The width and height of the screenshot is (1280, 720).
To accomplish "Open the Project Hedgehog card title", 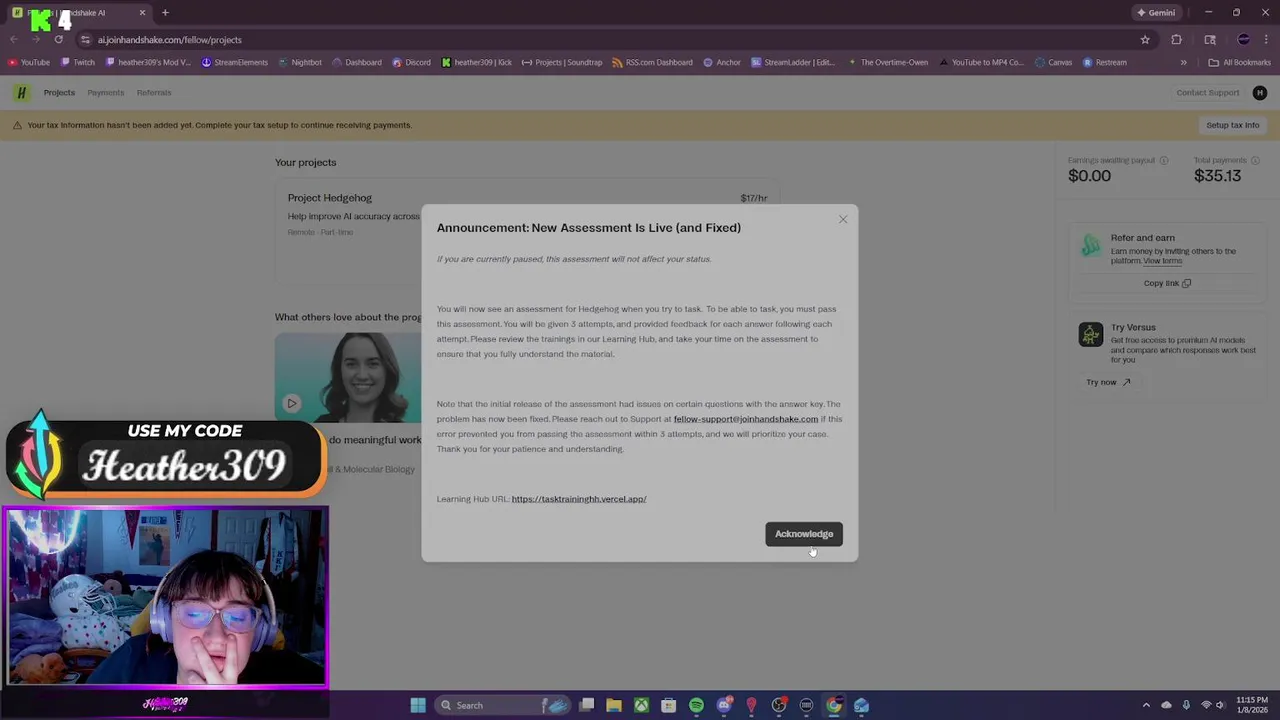I will (330, 198).
